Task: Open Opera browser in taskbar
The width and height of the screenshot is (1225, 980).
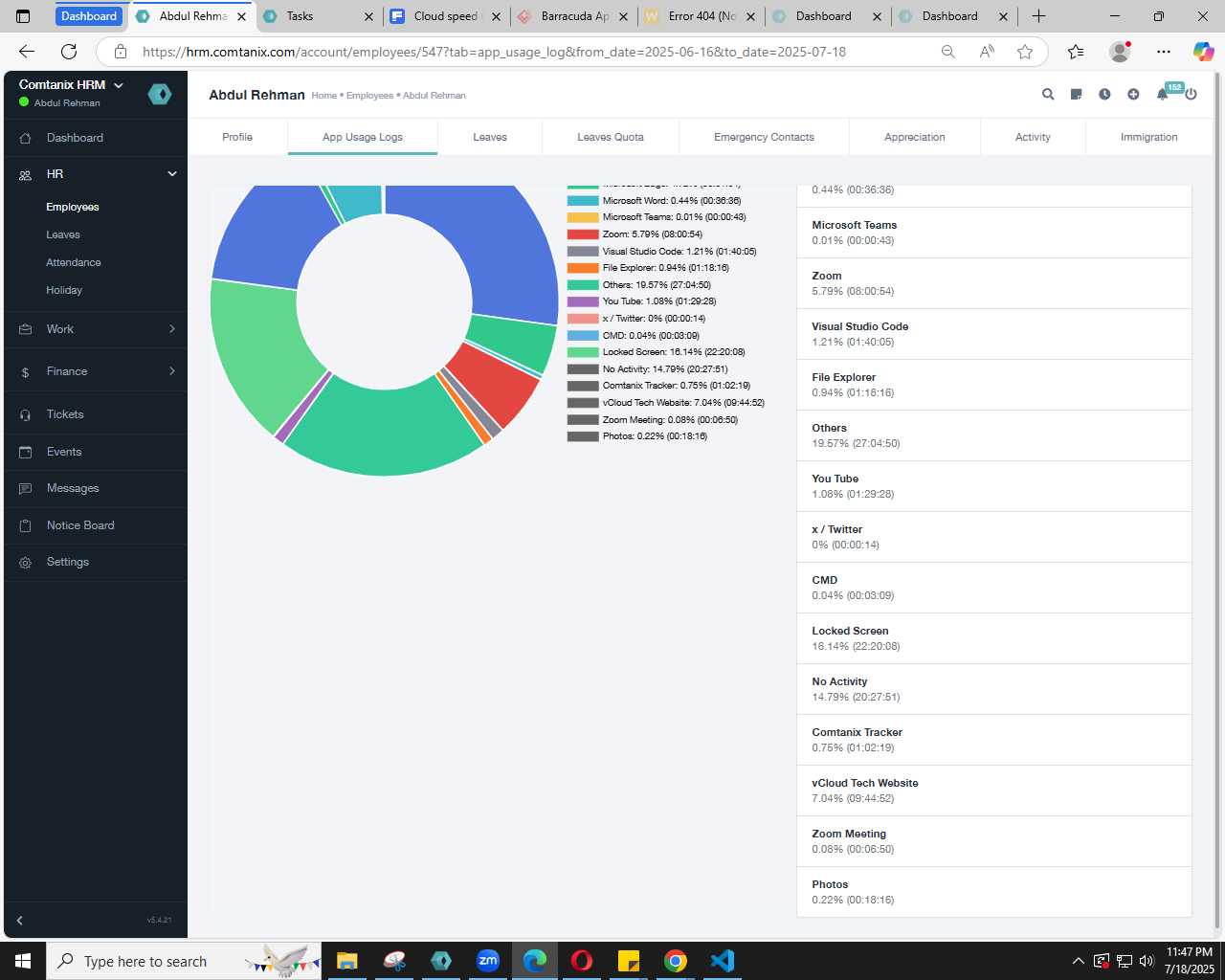Action: point(582,960)
